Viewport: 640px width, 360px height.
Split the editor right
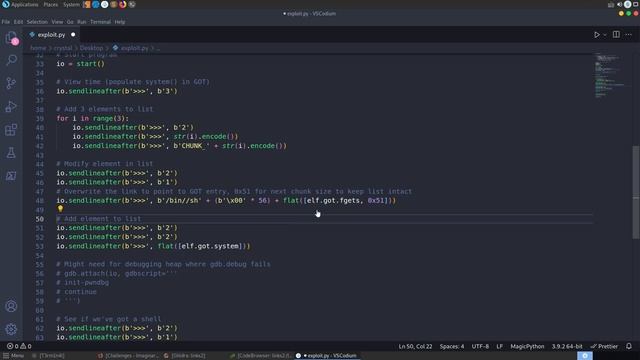pyautogui.click(x=616, y=35)
